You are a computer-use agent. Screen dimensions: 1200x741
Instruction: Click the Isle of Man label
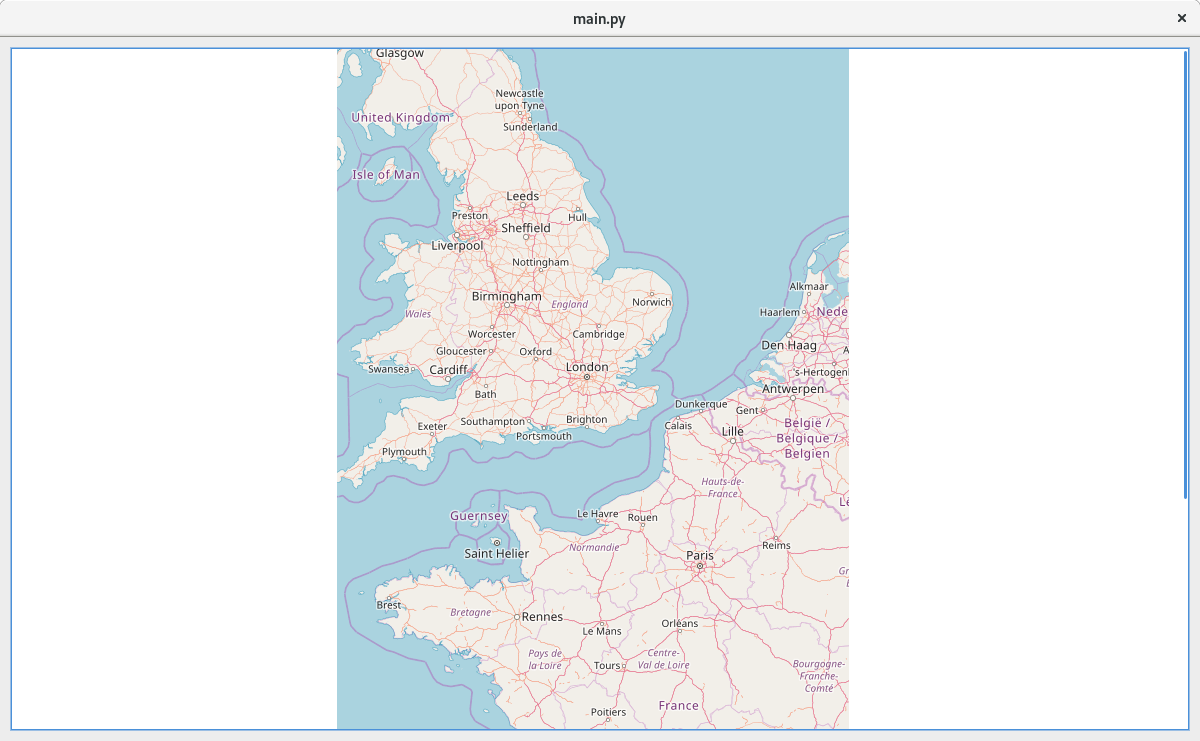coord(386,174)
